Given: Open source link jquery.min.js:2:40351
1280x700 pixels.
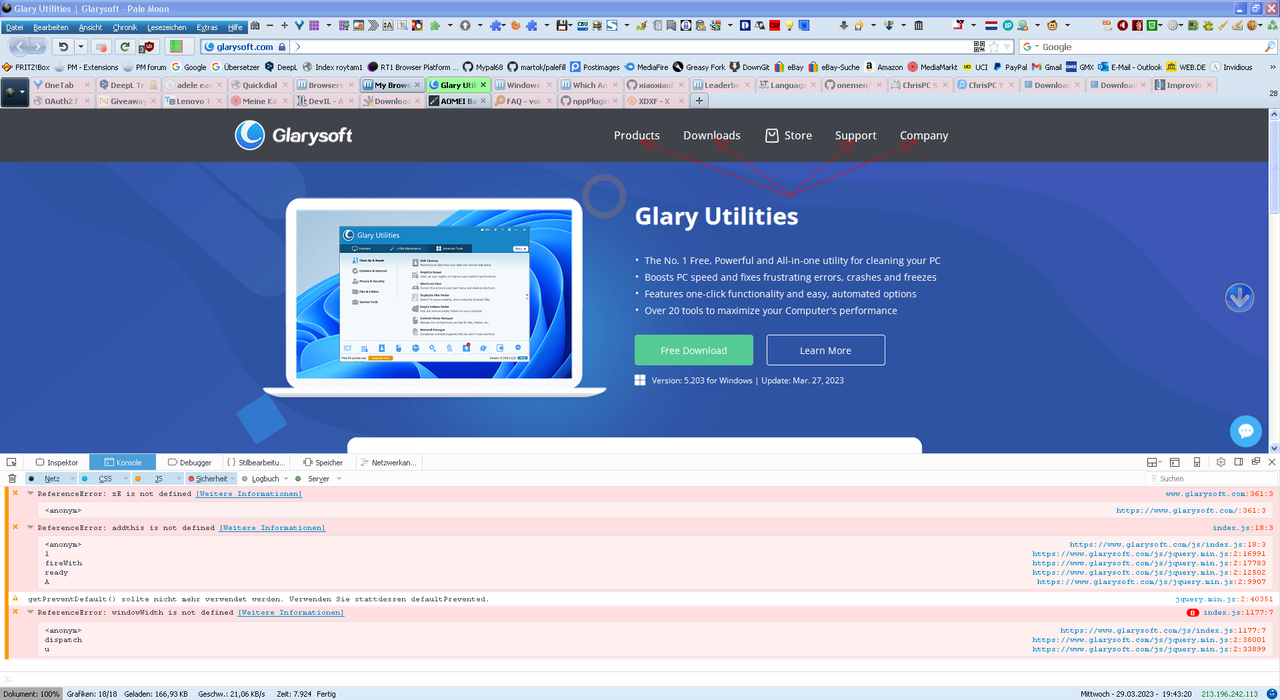Looking at the screenshot, I should 1224,599.
